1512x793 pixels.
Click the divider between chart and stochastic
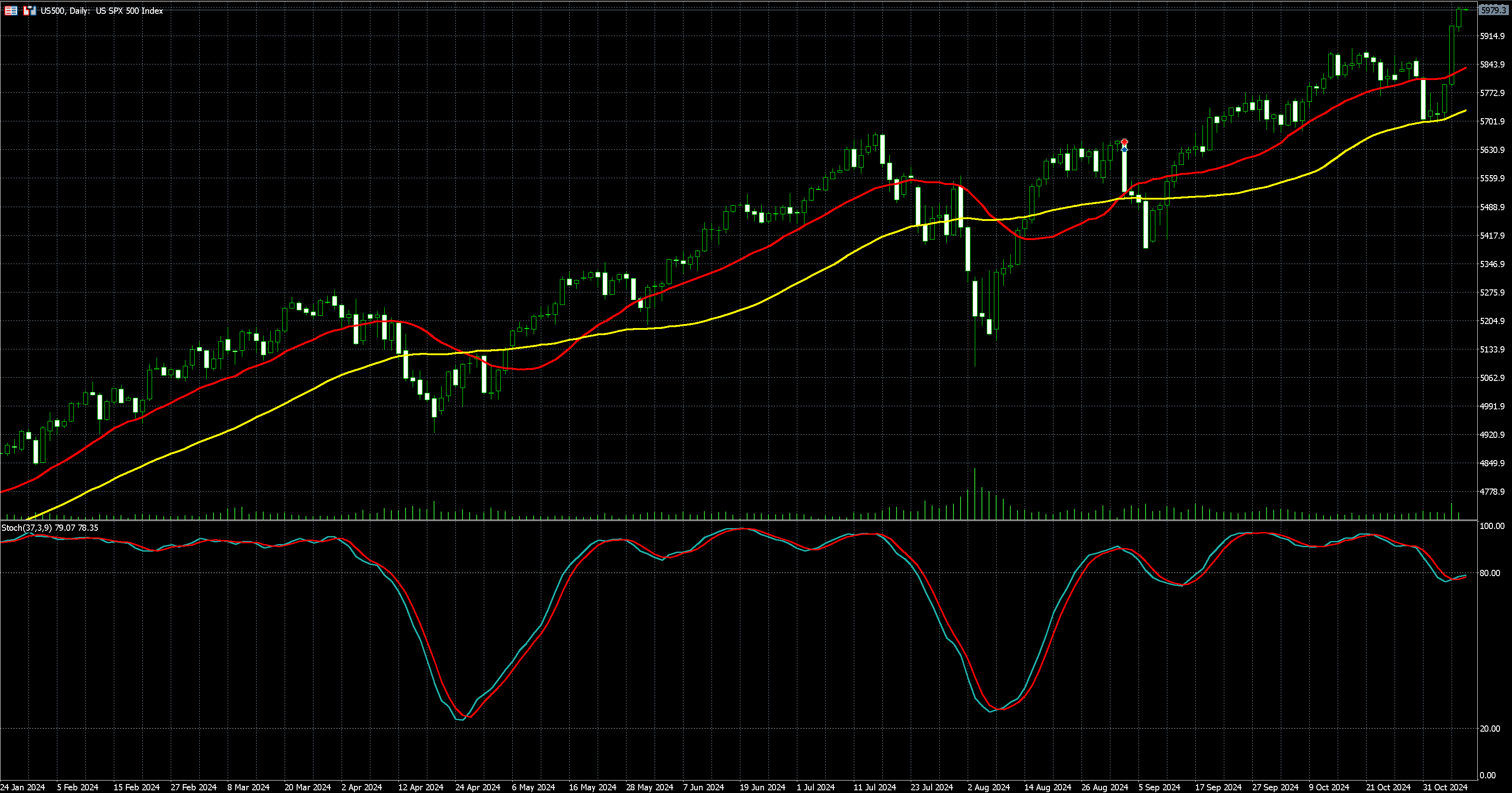pyautogui.click(x=704, y=520)
